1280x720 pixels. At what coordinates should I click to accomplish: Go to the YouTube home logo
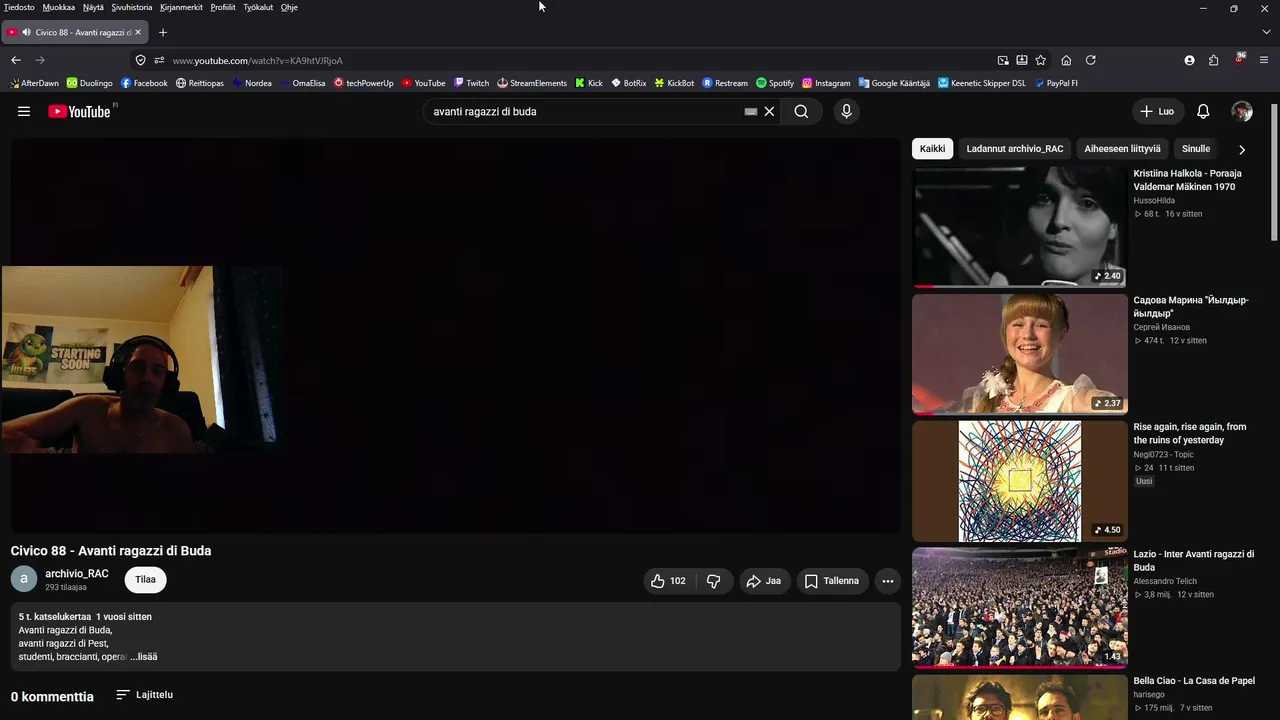(x=79, y=111)
